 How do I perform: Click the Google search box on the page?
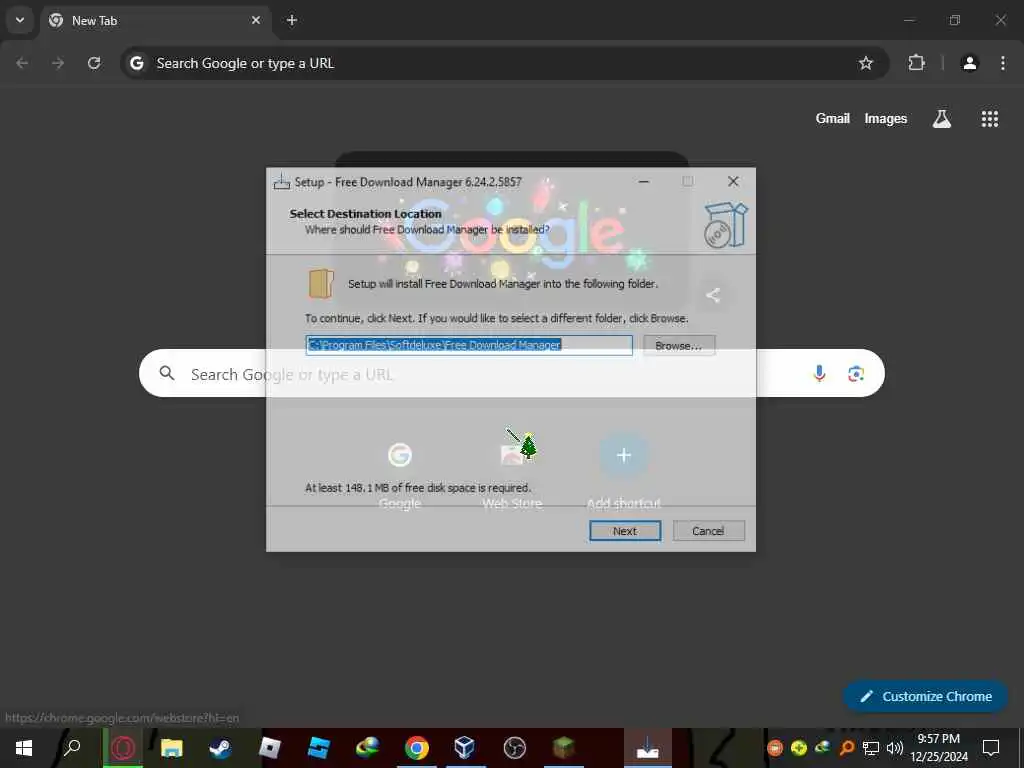511,374
